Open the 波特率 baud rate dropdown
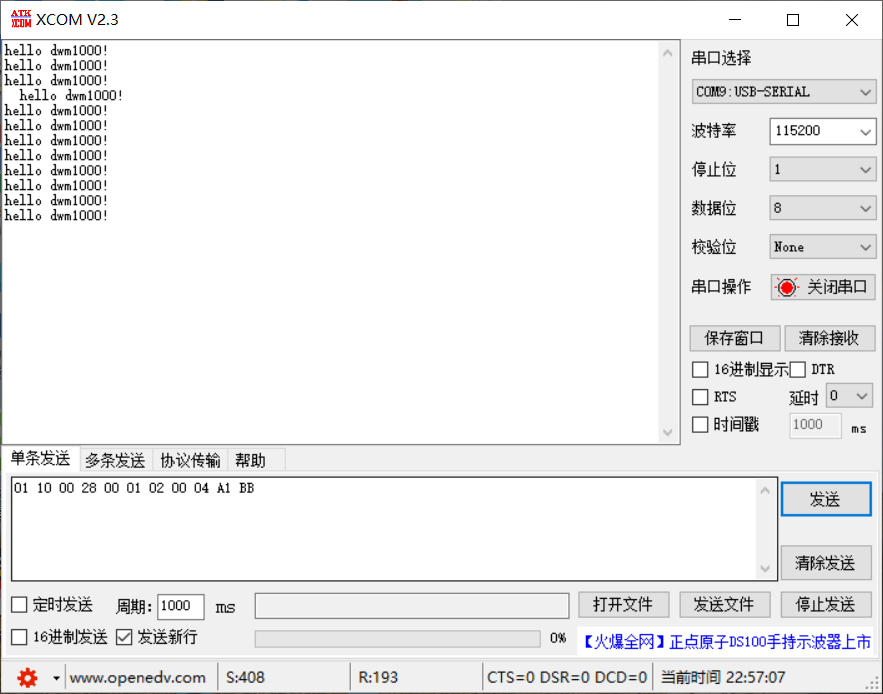Screen dimensions: 883x694 click(823, 131)
